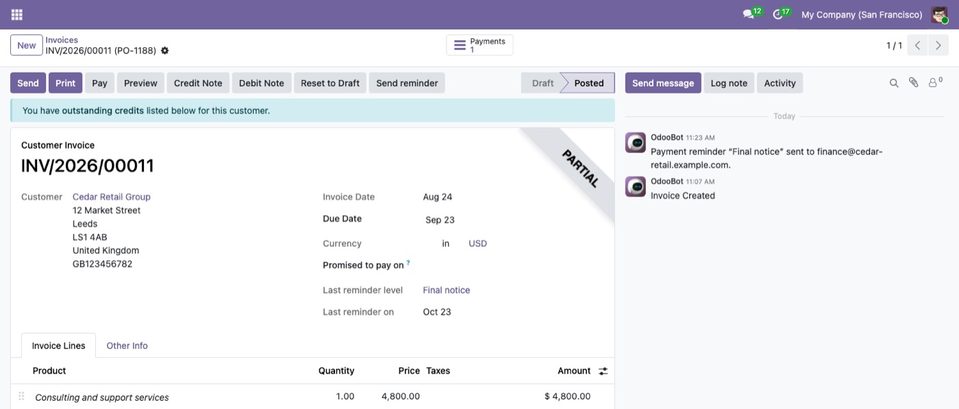
Task: Click Send reminder button
Action: point(407,83)
